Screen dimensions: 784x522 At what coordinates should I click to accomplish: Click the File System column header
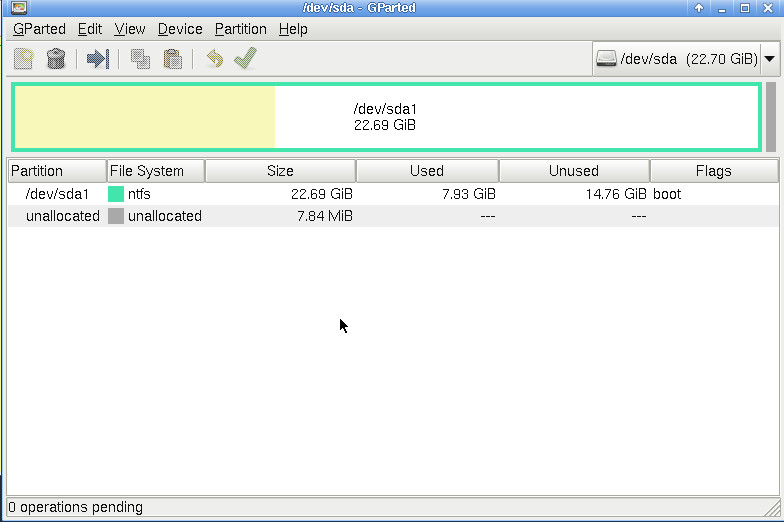pyautogui.click(x=156, y=171)
